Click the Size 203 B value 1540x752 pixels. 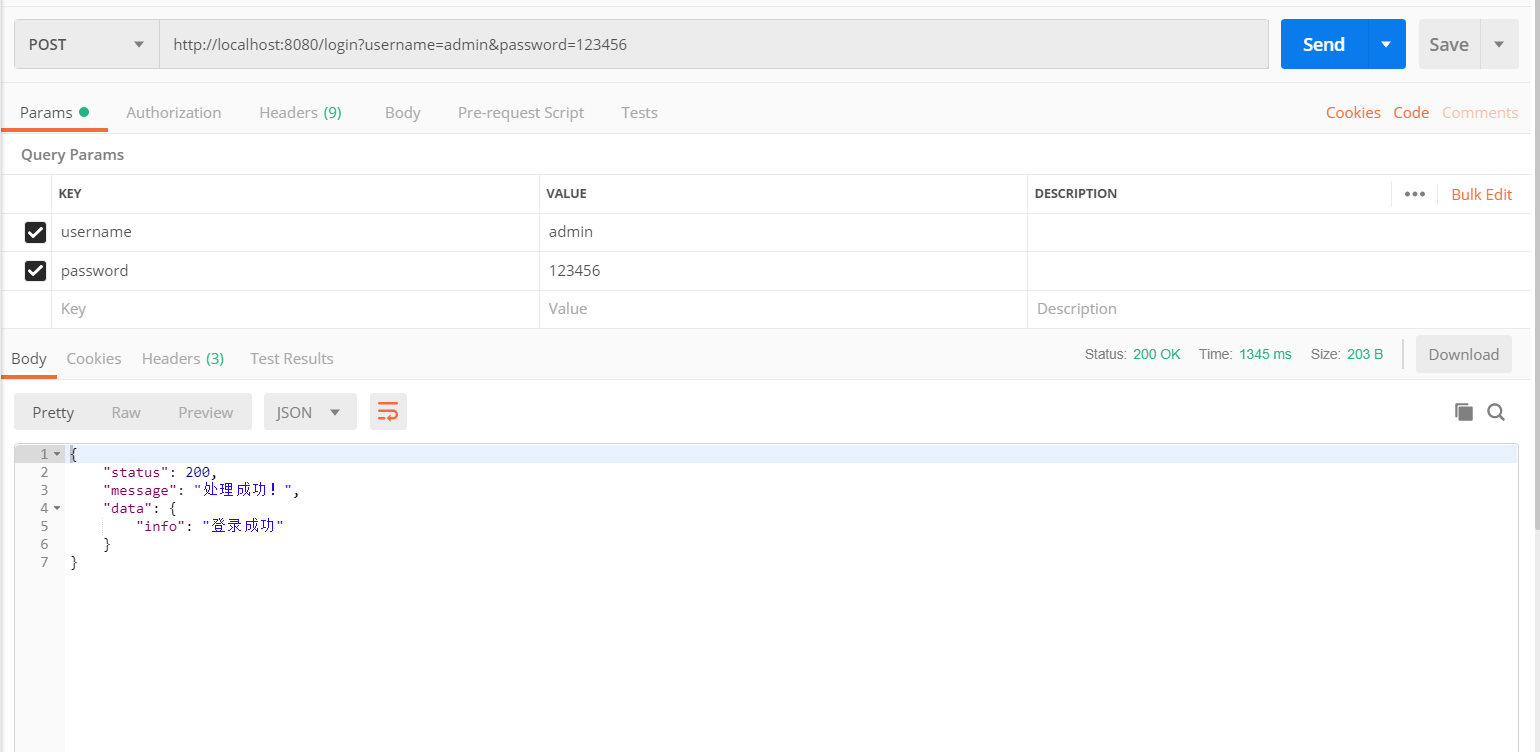[x=1365, y=354]
